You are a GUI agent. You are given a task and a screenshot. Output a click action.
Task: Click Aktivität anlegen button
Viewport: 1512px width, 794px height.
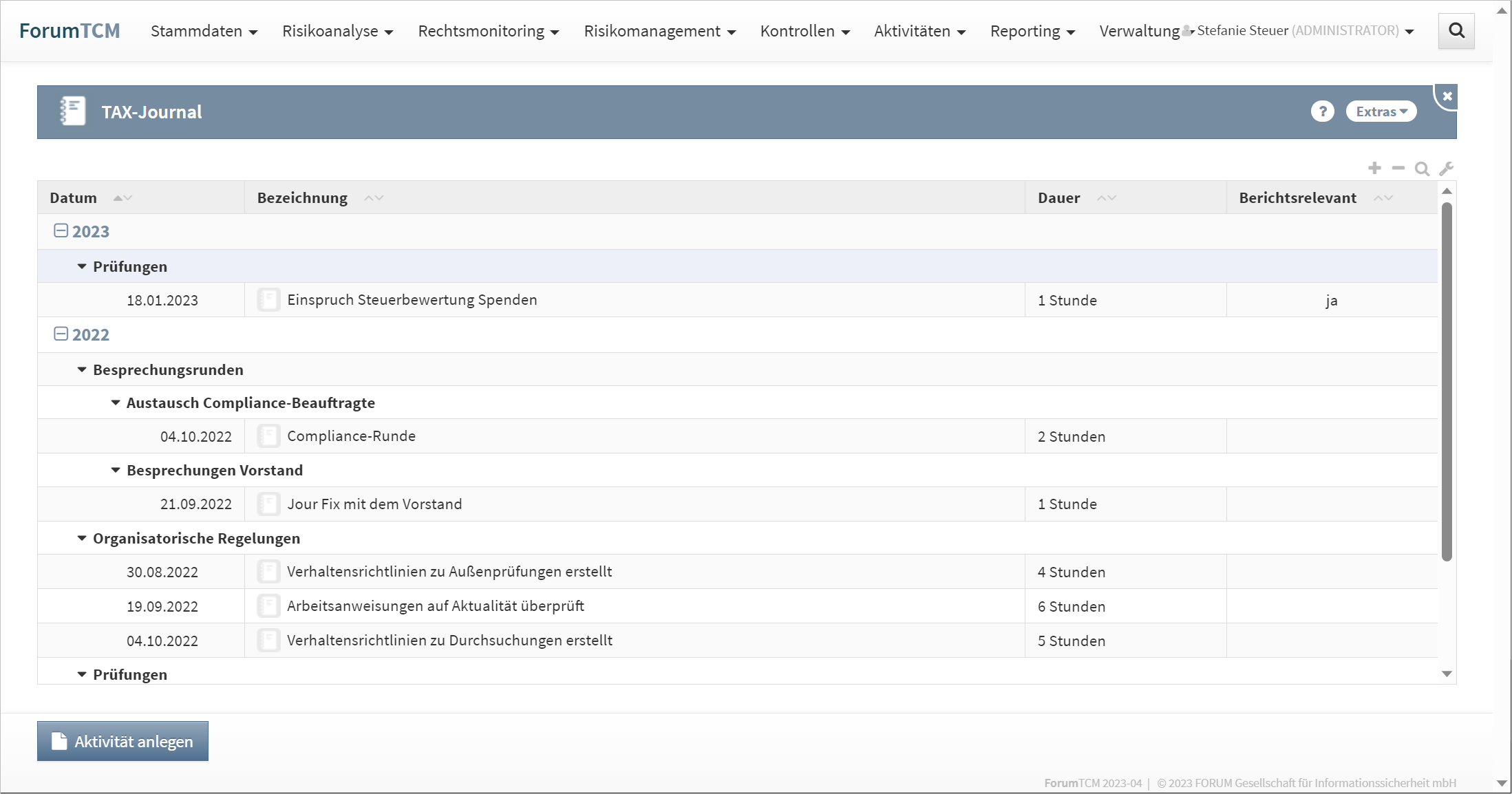coord(123,741)
